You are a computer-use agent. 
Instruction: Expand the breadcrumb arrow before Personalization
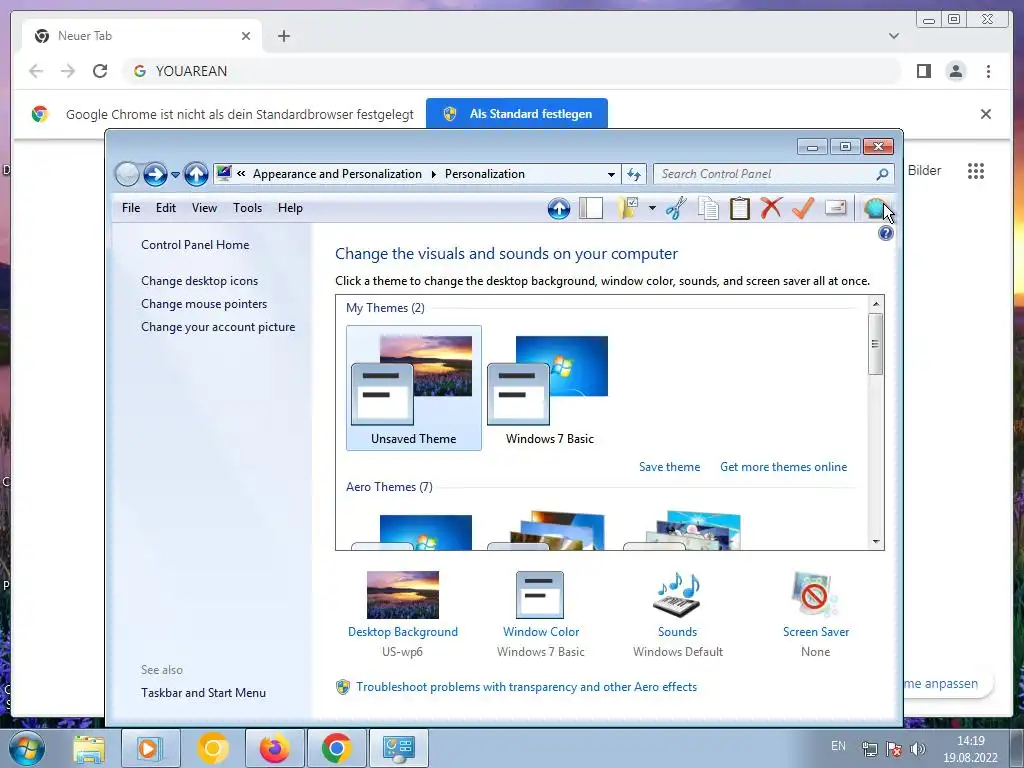[x=433, y=174]
